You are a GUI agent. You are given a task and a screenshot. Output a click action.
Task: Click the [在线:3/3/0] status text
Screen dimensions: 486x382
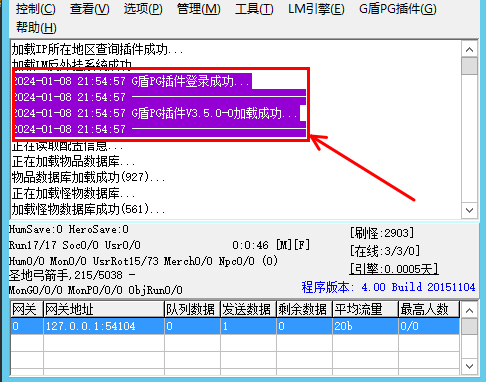(385, 251)
